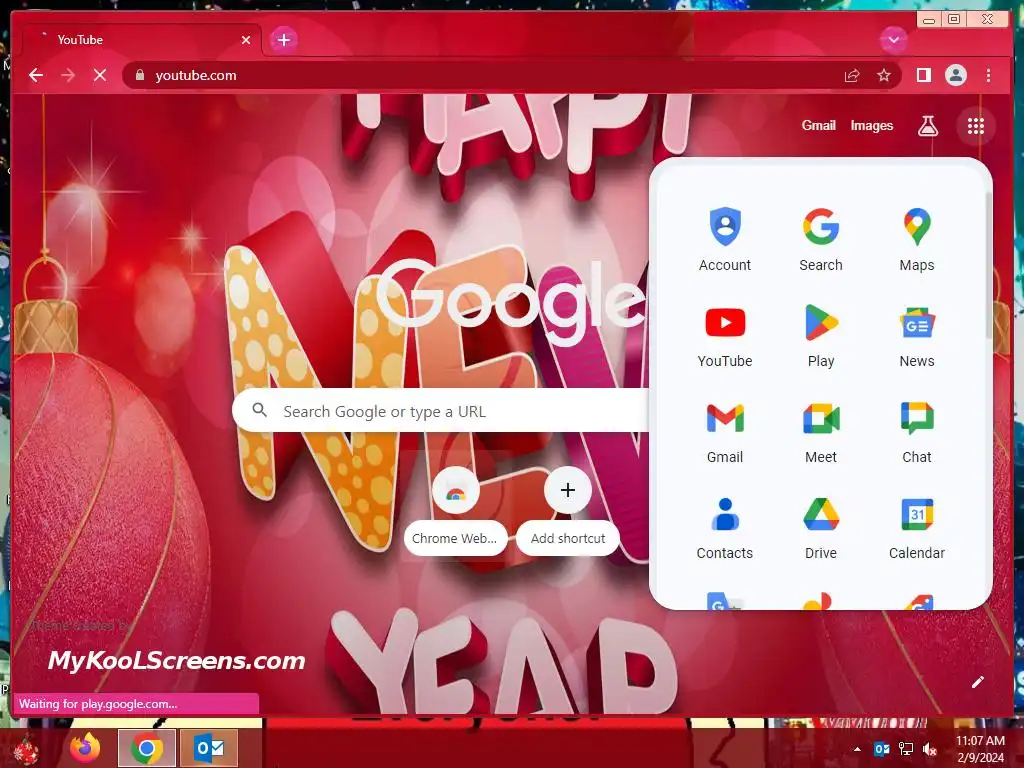Stop loading the page
The width and height of the screenshot is (1024, 768).
pos(100,75)
